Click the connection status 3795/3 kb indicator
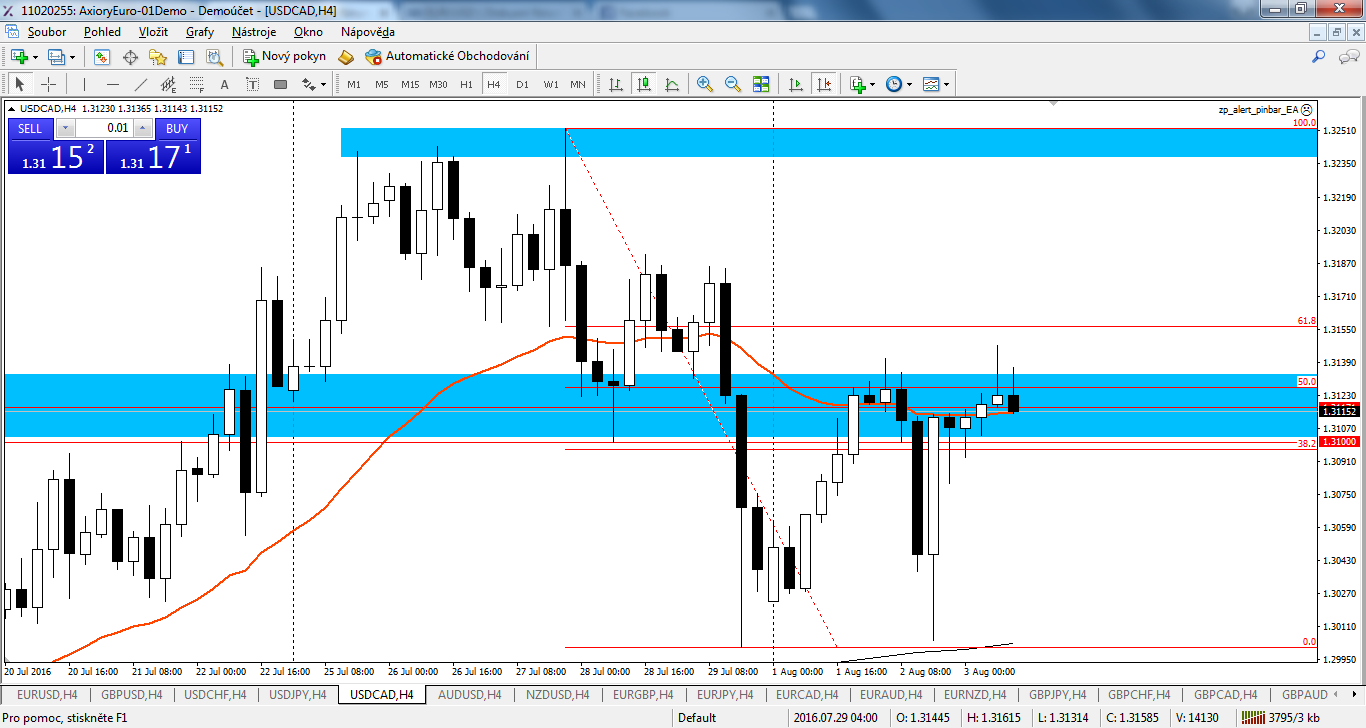 coord(1281,717)
